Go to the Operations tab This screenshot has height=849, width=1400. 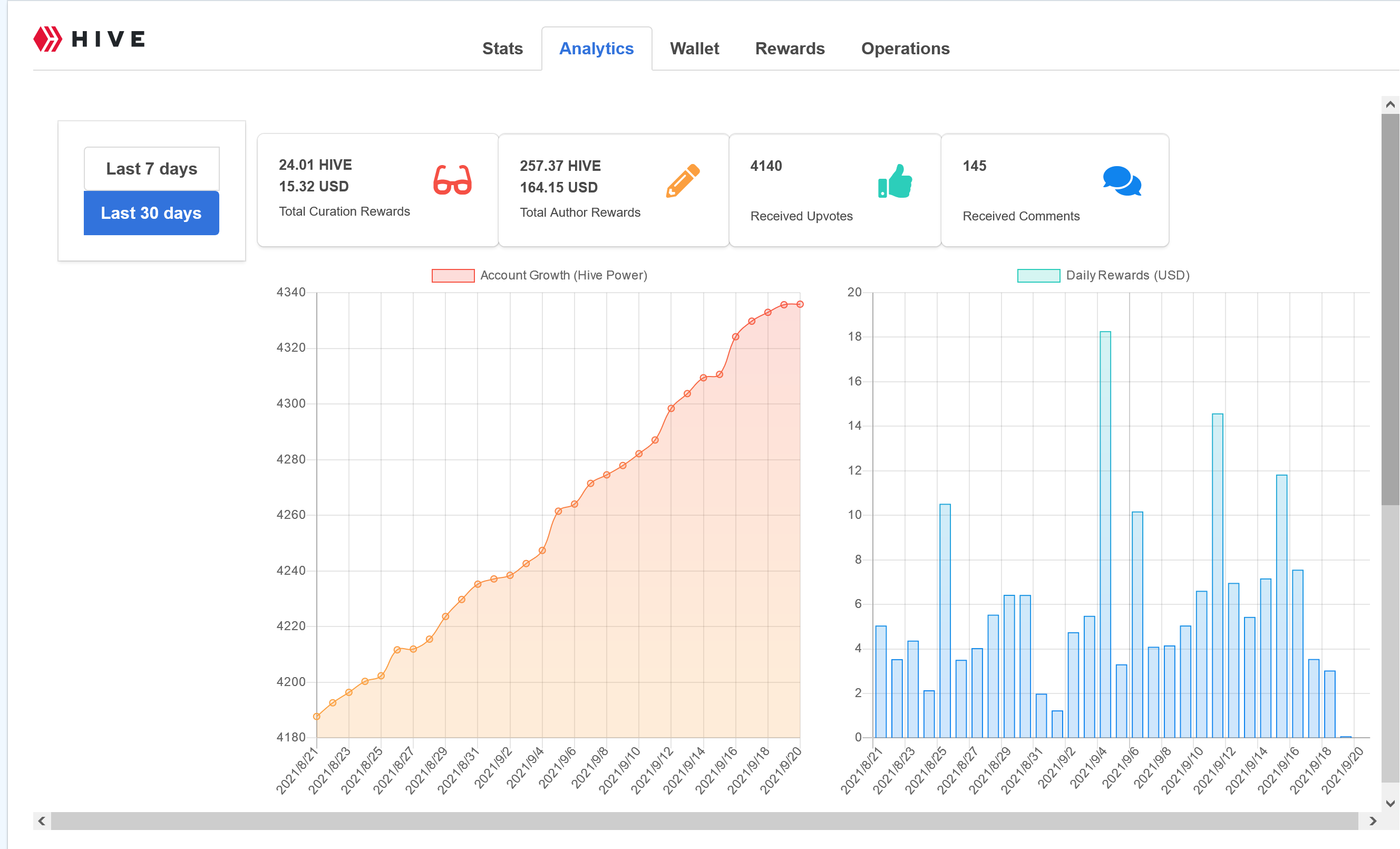tap(905, 49)
